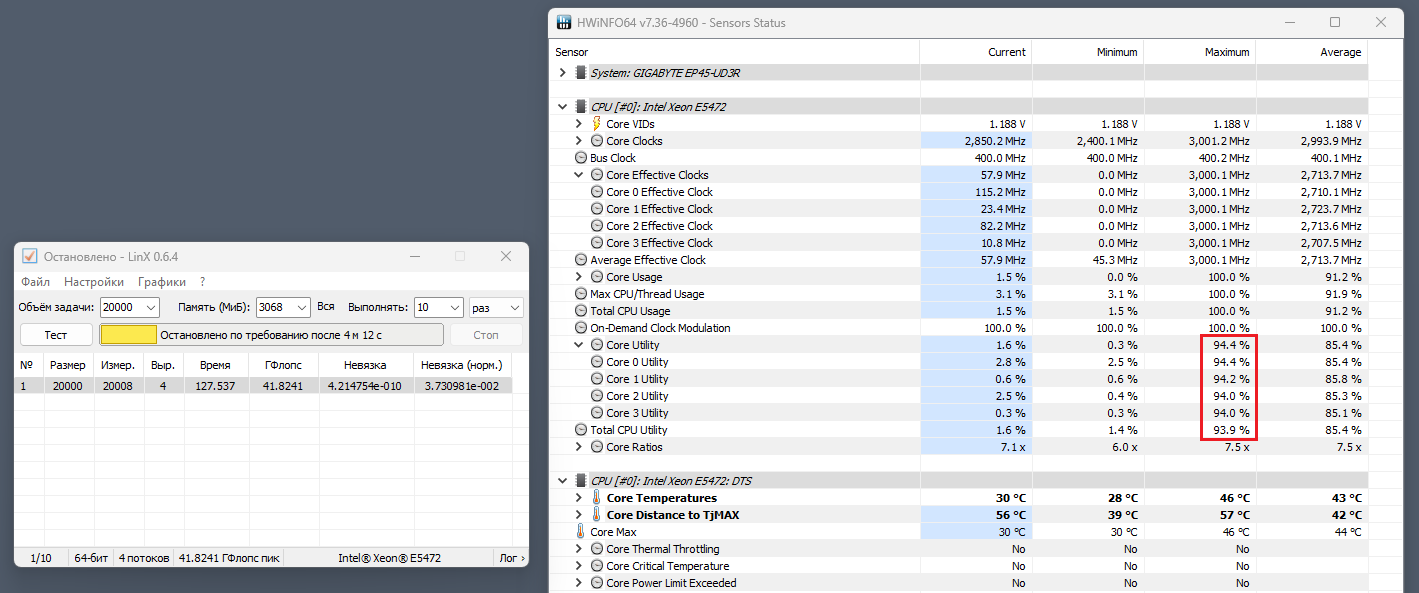Expand the Core Distance to TjMAX row
This screenshot has width=1419, height=593.
[x=579, y=515]
